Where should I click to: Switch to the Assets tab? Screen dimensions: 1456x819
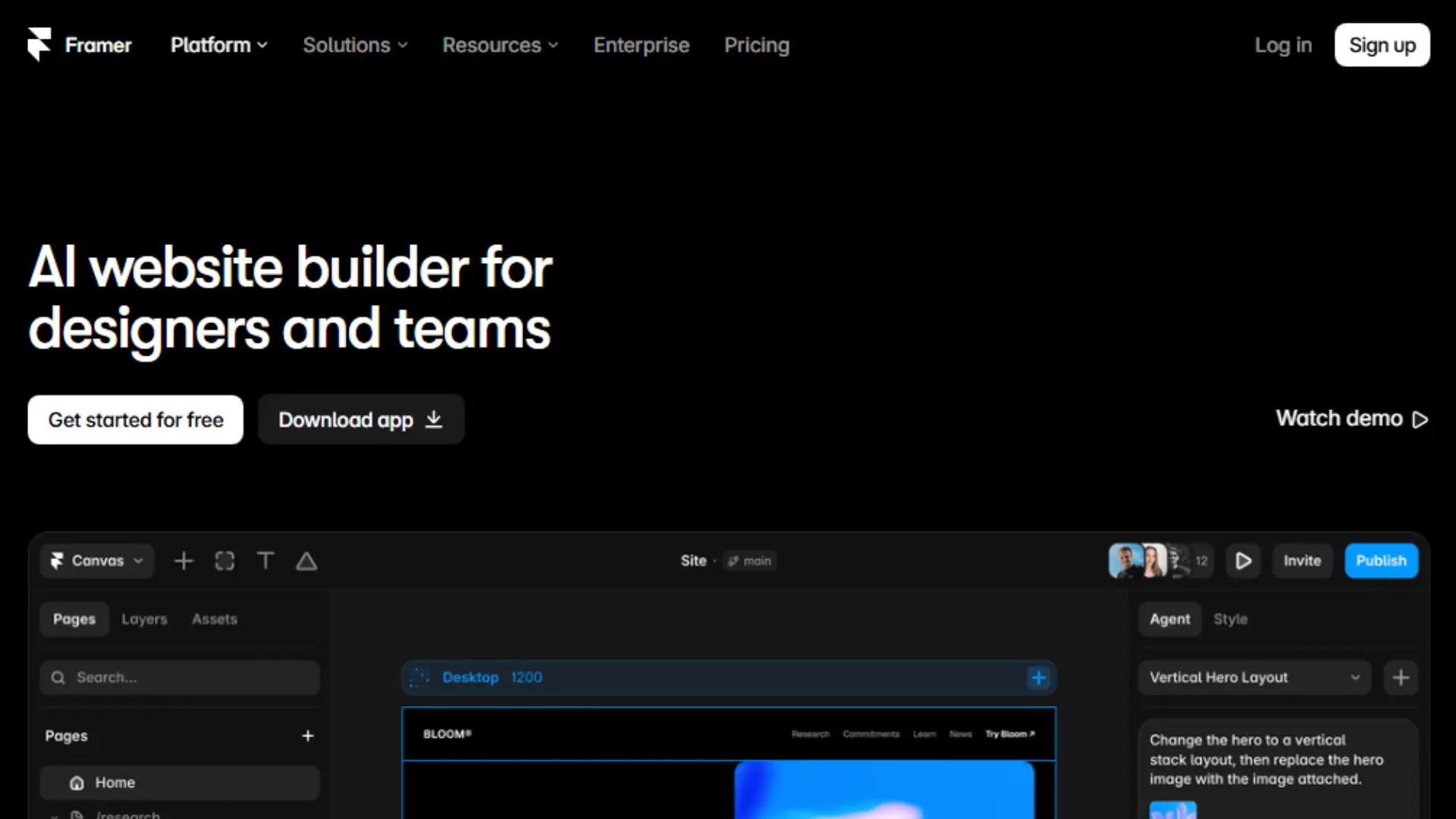tap(215, 620)
